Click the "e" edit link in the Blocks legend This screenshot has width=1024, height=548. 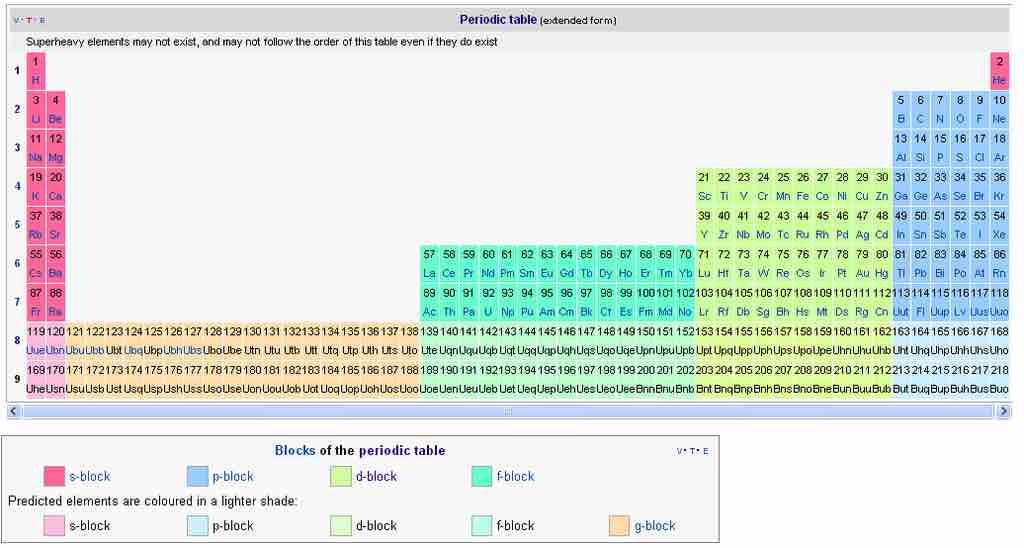(x=706, y=452)
